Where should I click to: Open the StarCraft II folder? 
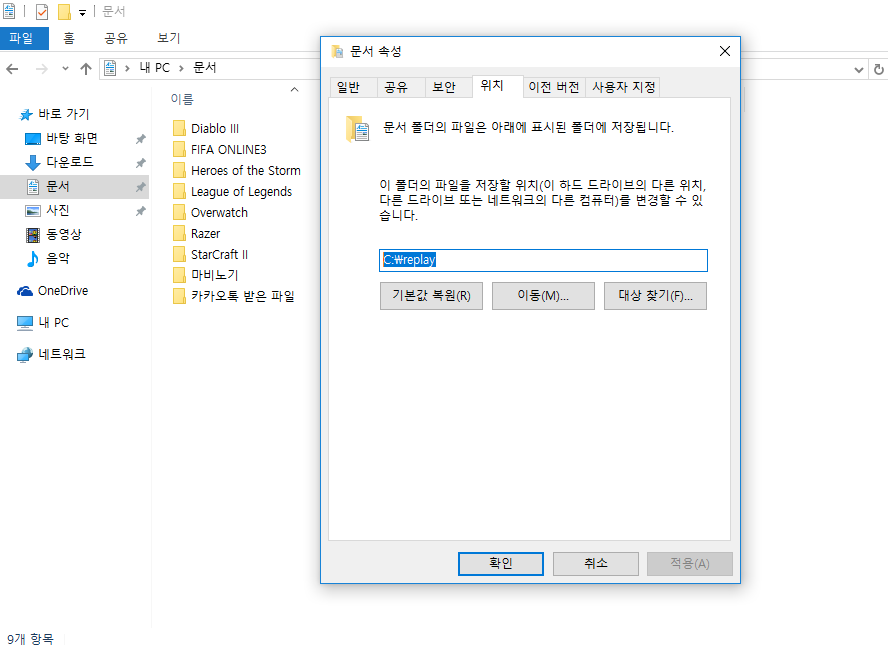(220, 254)
